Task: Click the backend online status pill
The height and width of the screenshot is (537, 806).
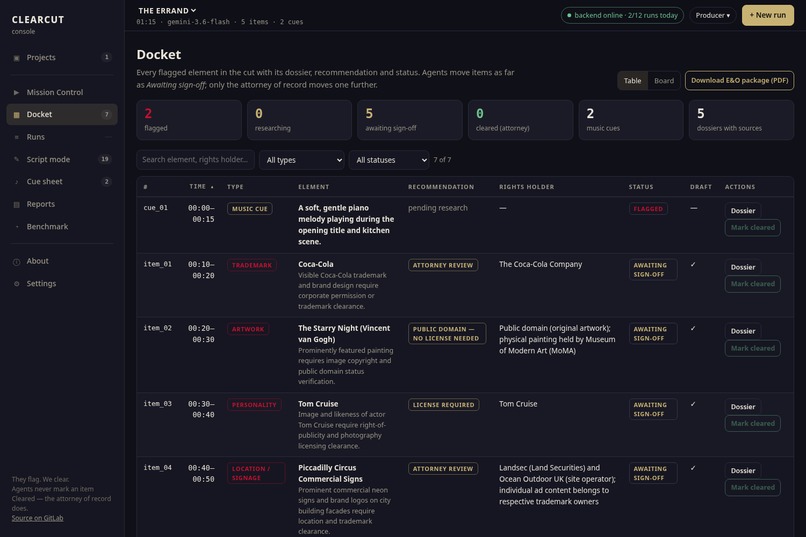Action: click(x=622, y=15)
